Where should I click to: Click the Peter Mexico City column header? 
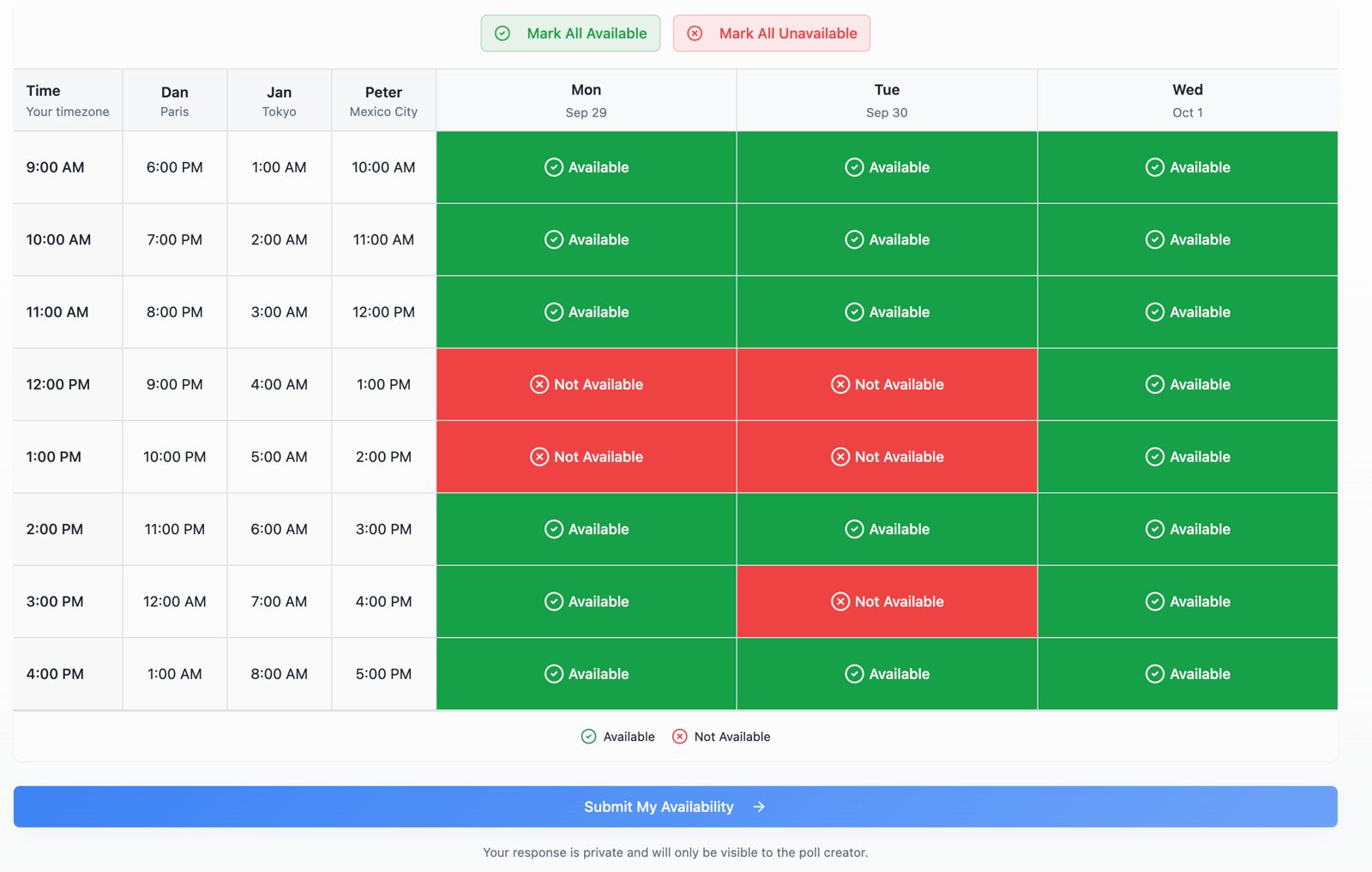[383, 100]
